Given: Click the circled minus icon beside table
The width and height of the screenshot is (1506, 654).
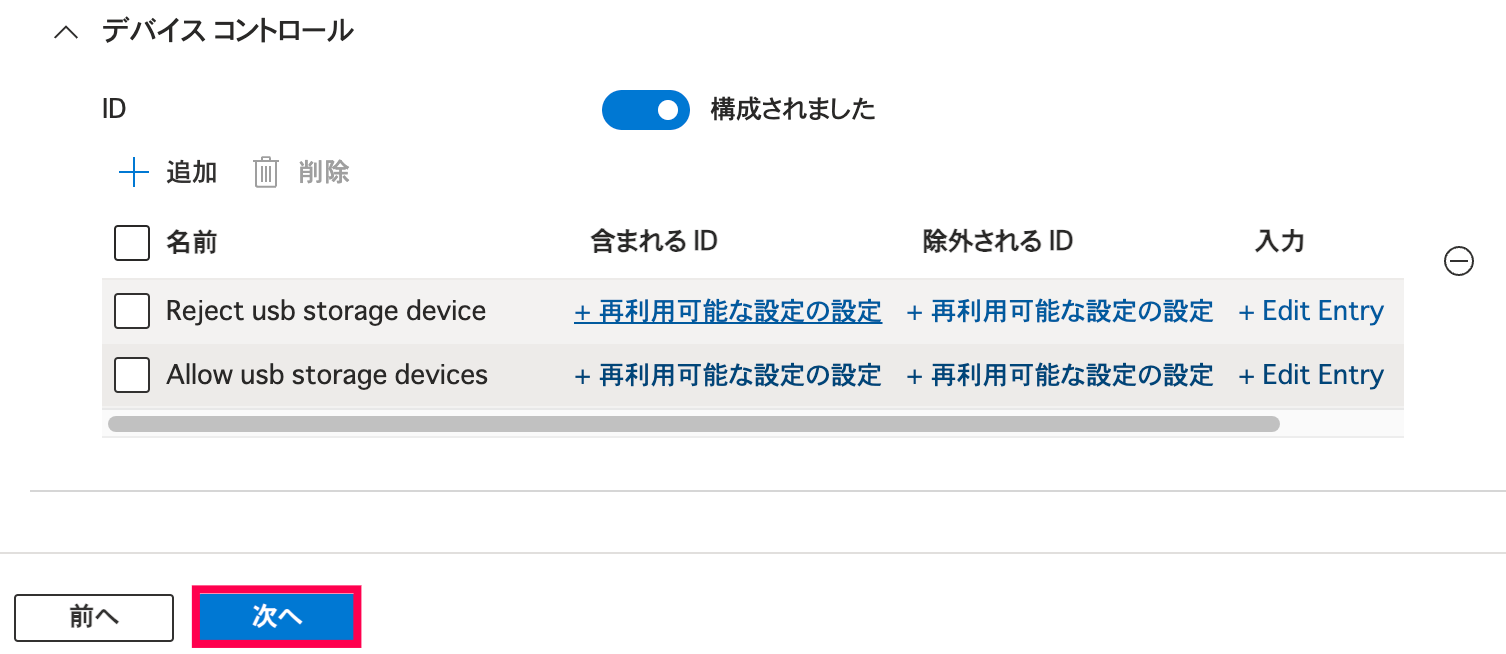Looking at the screenshot, I should pos(1459,261).
